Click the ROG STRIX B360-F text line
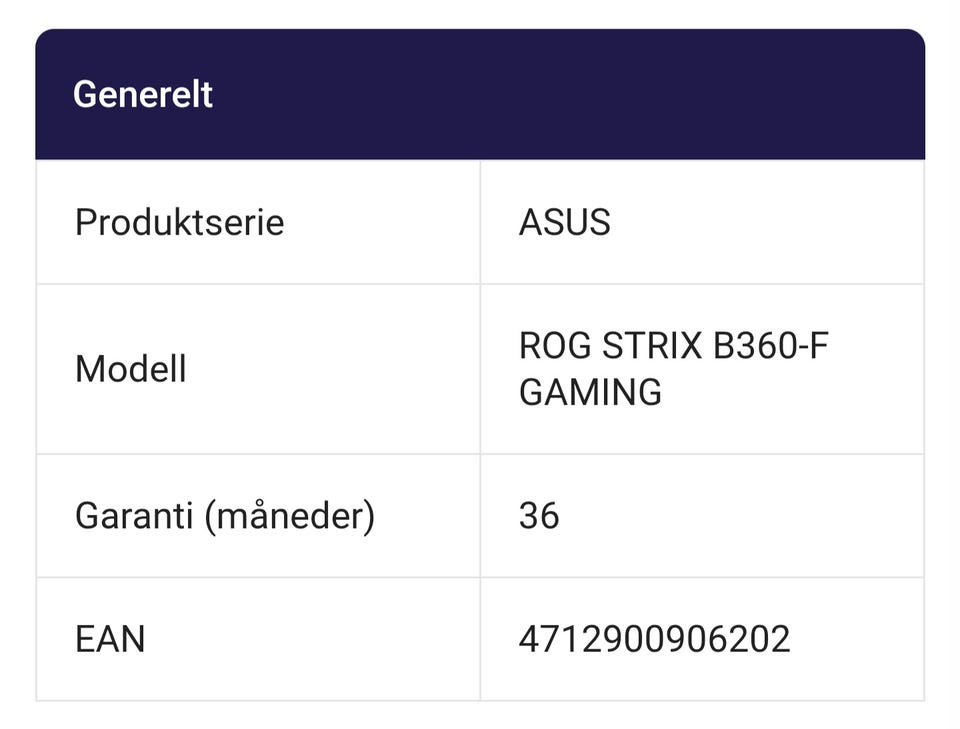 coord(673,346)
